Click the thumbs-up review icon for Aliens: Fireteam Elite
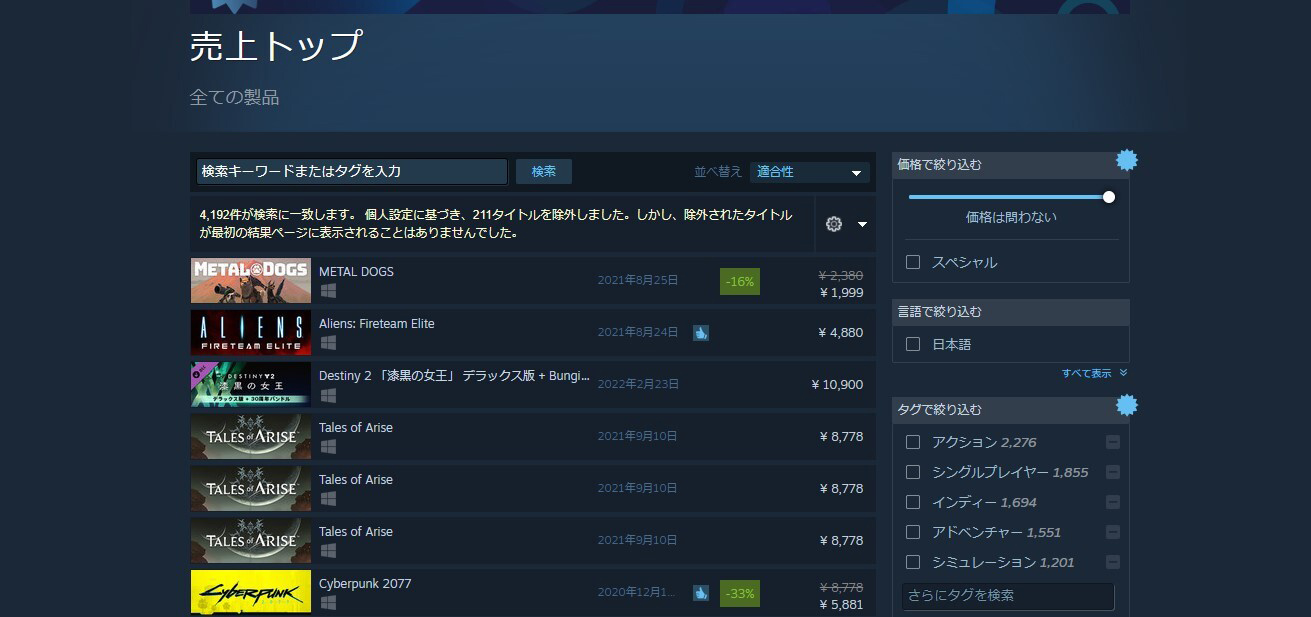 [x=701, y=333]
